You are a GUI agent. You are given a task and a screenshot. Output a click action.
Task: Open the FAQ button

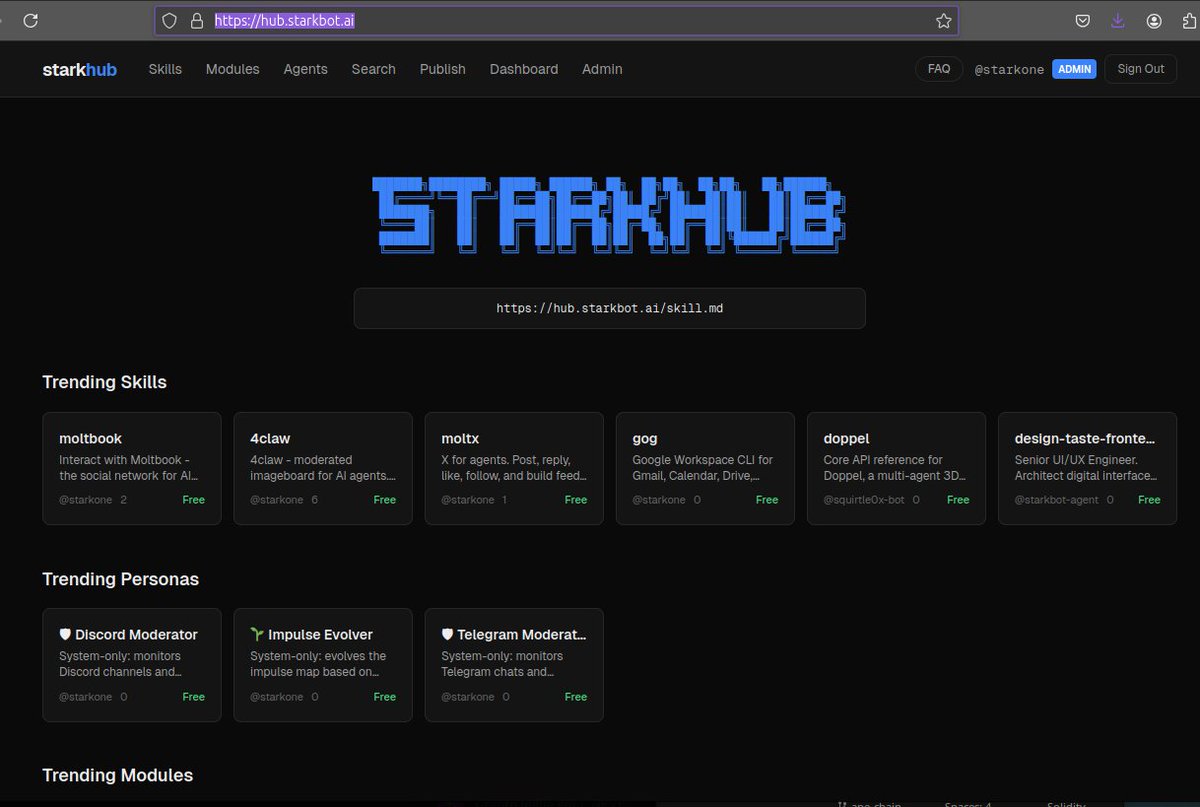[939, 69]
